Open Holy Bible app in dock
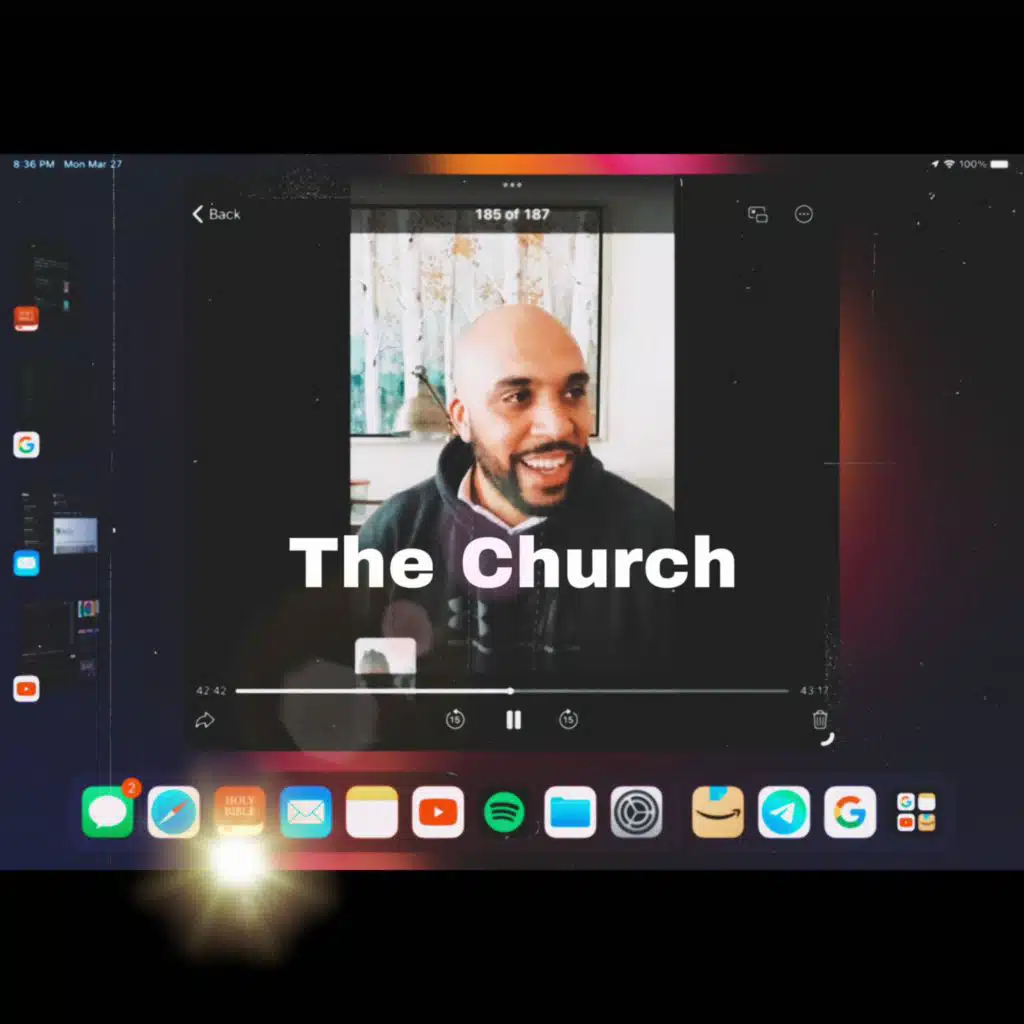The image size is (1024, 1024). click(x=240, y=812)
